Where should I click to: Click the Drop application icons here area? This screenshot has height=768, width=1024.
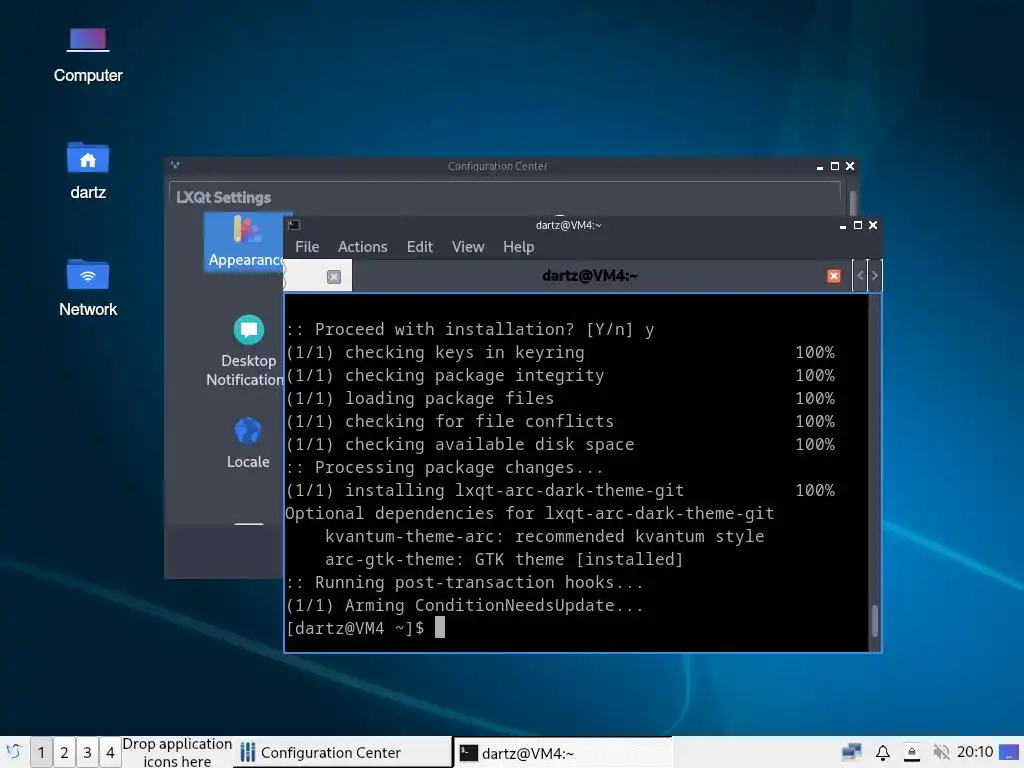tap(177, 752)
